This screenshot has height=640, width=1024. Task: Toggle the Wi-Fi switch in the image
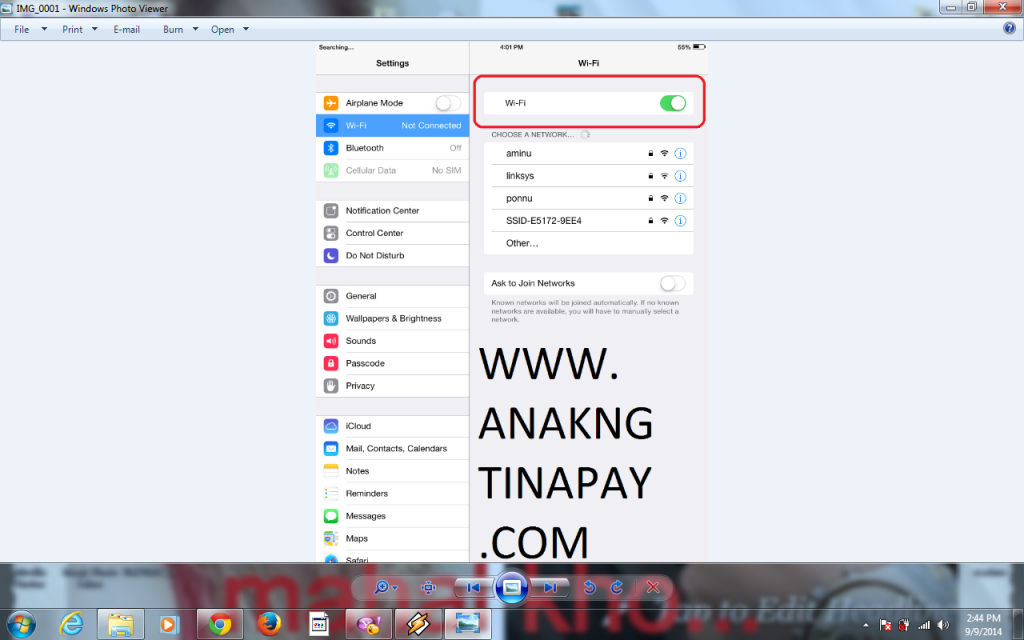[673, 103]
